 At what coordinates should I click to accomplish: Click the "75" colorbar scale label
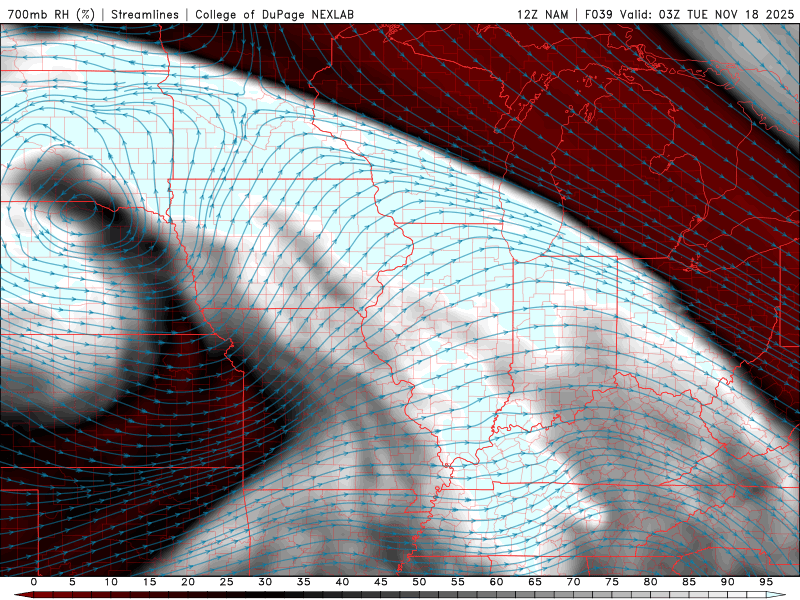point(612,582)
